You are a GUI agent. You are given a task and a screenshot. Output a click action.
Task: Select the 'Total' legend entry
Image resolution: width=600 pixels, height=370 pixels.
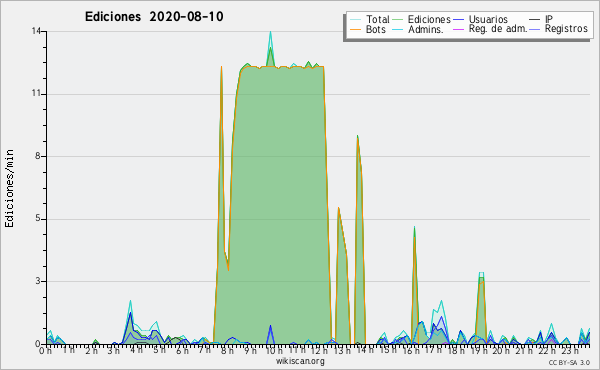click(x=377, y=19)
